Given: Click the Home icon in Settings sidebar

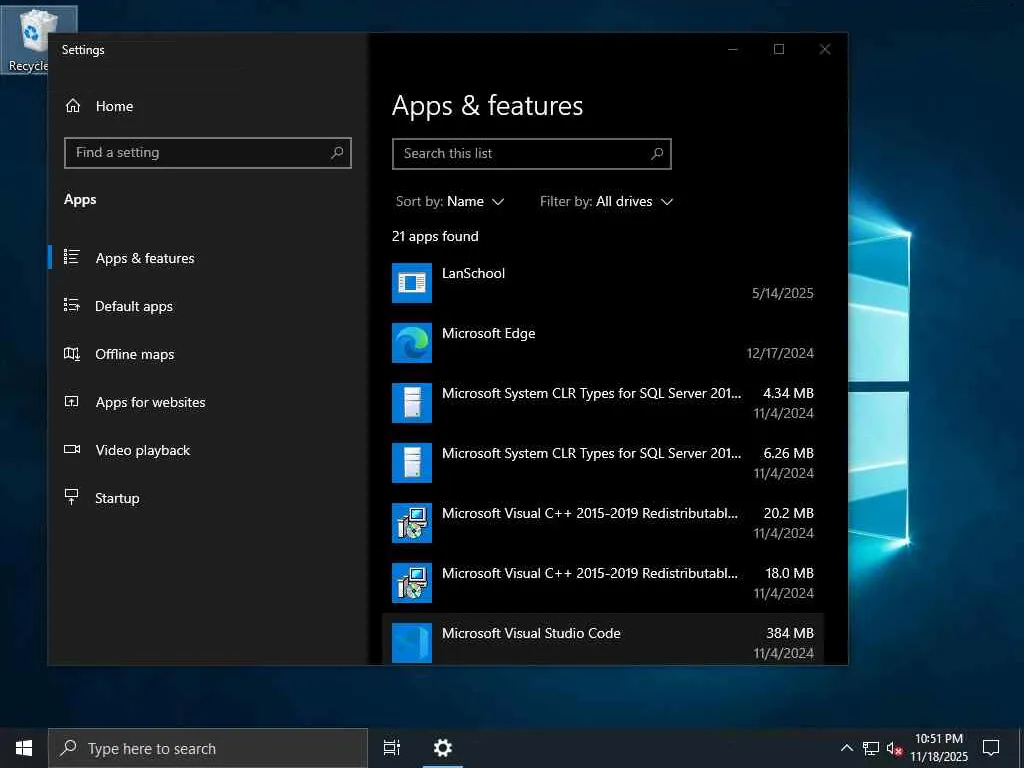Looking at the screenshot, I should click(x=73, y=106).
